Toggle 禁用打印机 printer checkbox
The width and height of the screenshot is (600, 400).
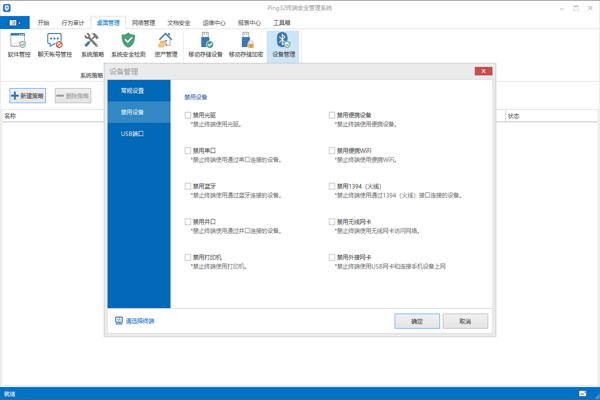tap(188, 257)
